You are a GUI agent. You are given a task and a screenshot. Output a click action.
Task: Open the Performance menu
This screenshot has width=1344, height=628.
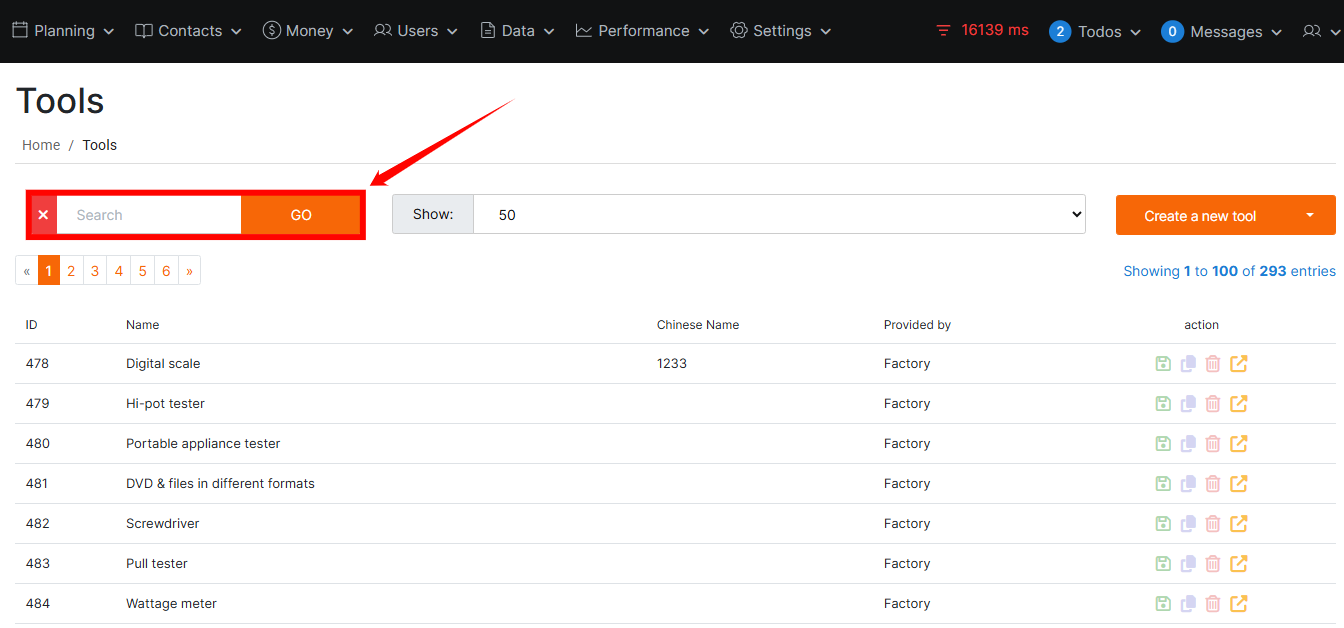pyautogui.click(x=642, y=31)
